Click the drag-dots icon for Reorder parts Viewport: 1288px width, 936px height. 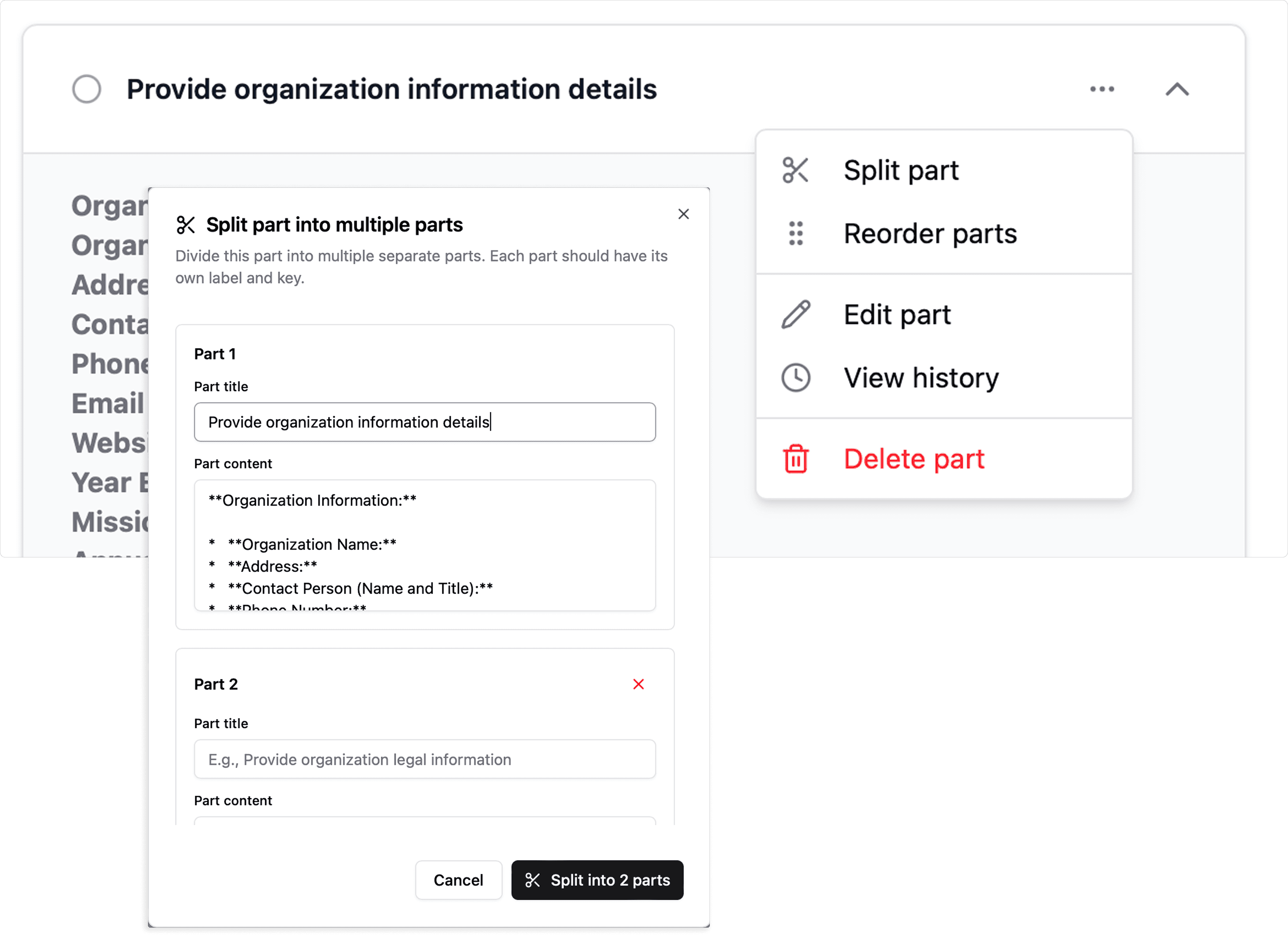(x=796, y=234)
